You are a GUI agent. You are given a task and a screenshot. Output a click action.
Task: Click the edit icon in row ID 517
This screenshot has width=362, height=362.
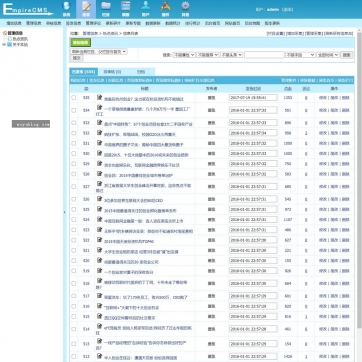[x=99, y=296]
